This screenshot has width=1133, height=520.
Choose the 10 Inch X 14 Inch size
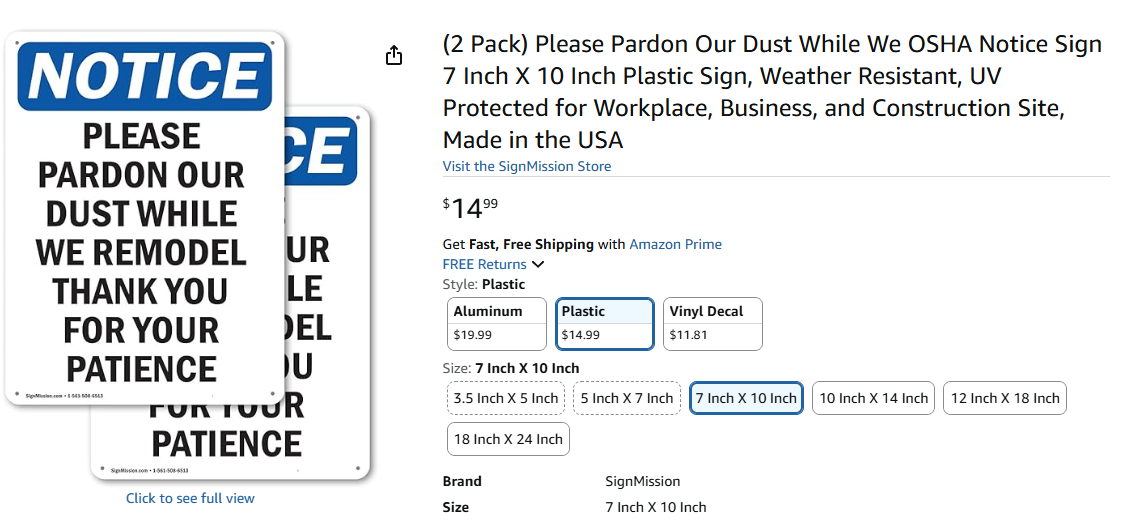click(874, 398)
